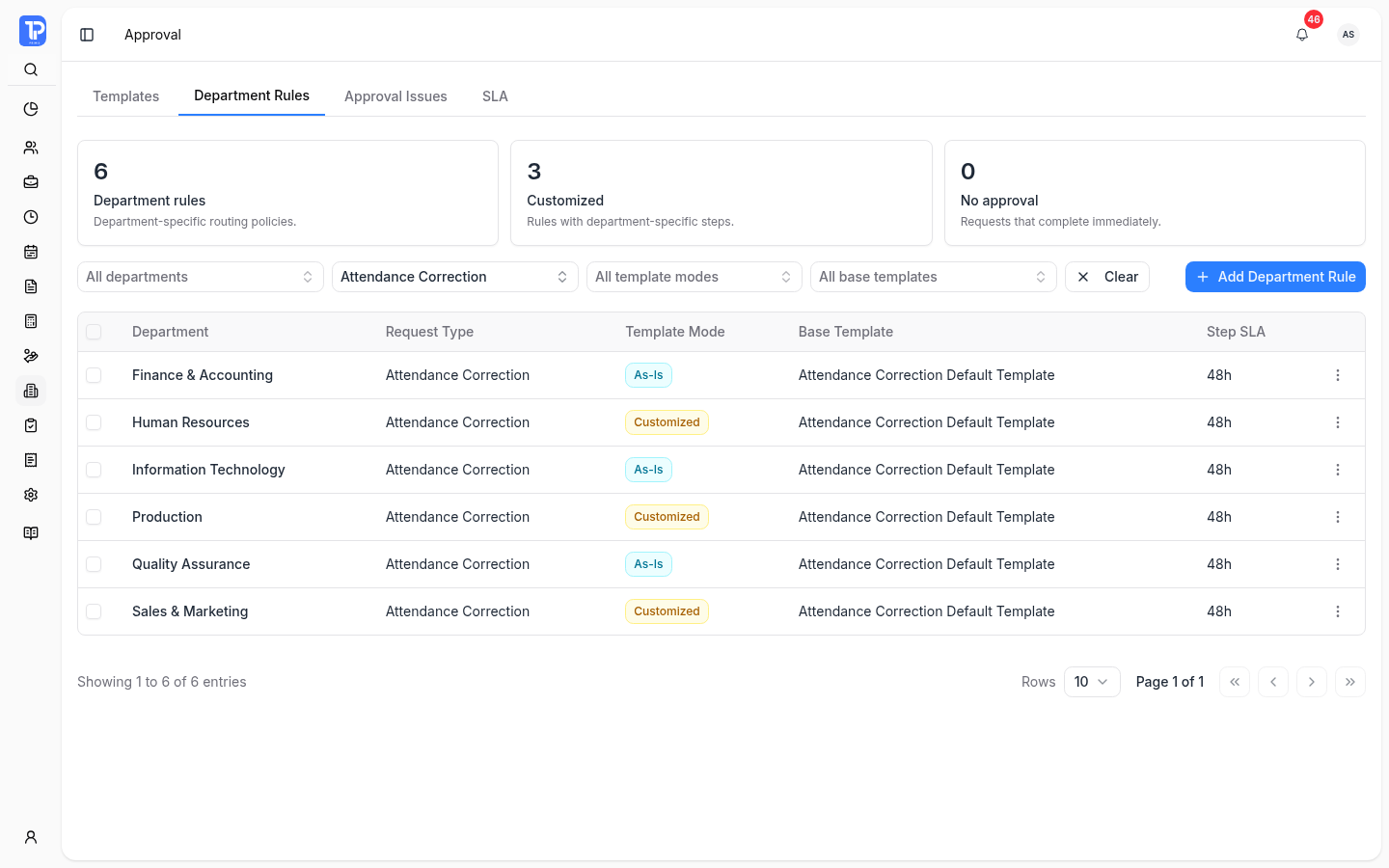This screenshot has height=868, width=1389.
Task: Open row actions for Production
Action: click(1338, 517)
